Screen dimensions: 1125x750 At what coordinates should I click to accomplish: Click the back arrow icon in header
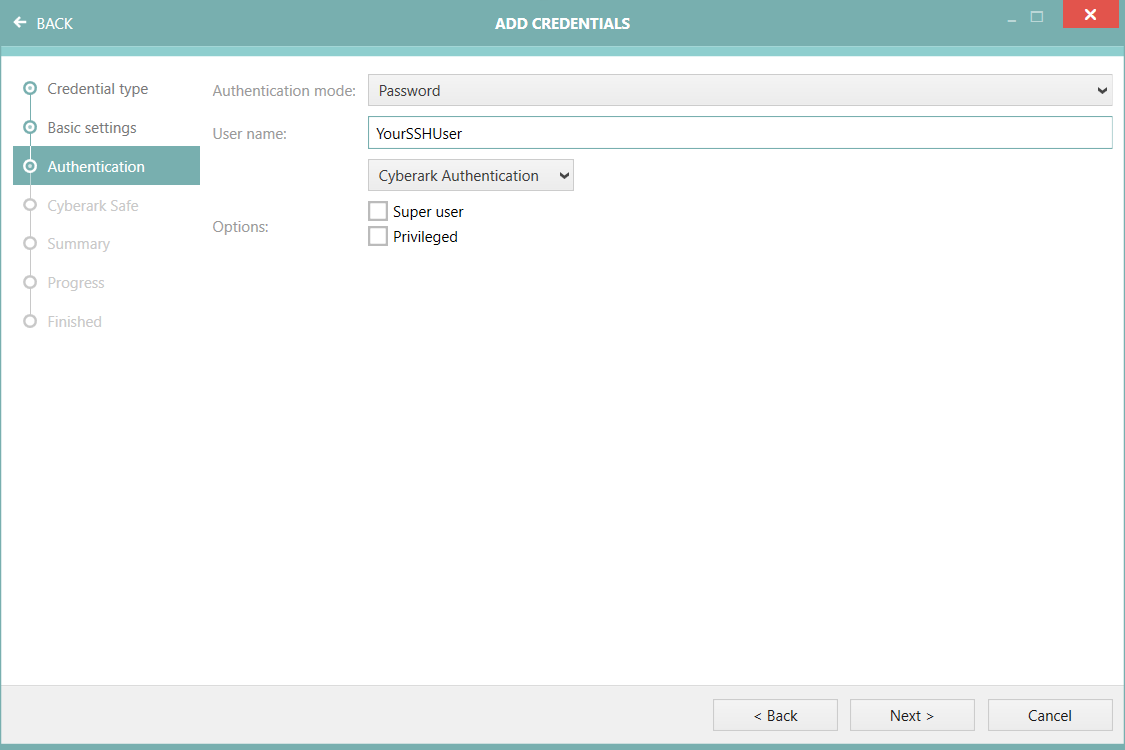pos(20,23)
